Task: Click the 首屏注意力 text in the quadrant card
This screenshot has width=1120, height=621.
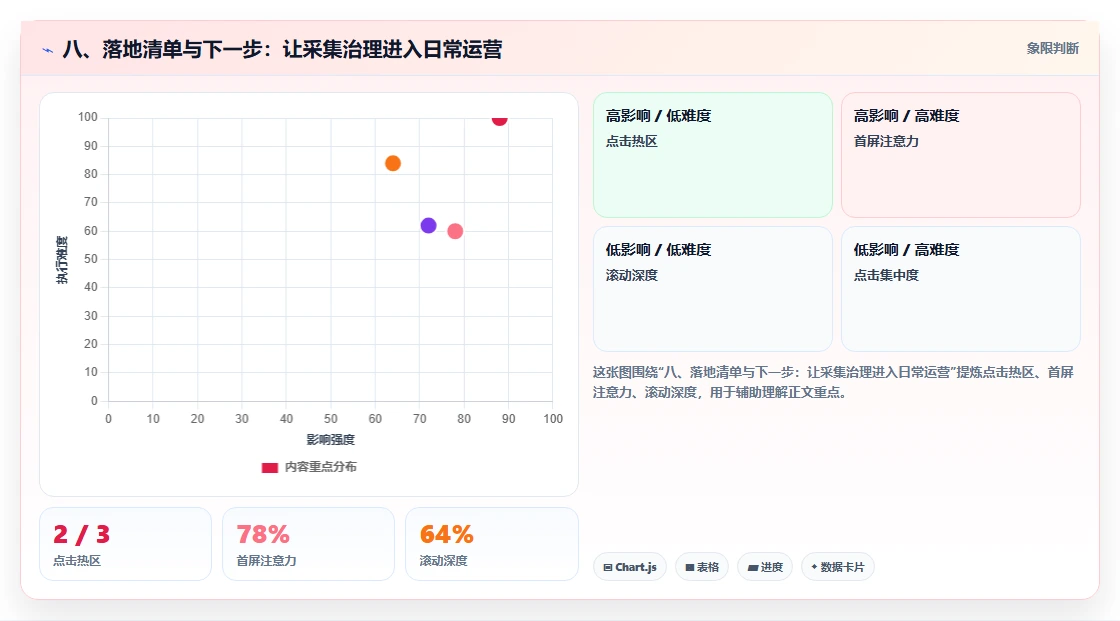Action: pos(886,141)
